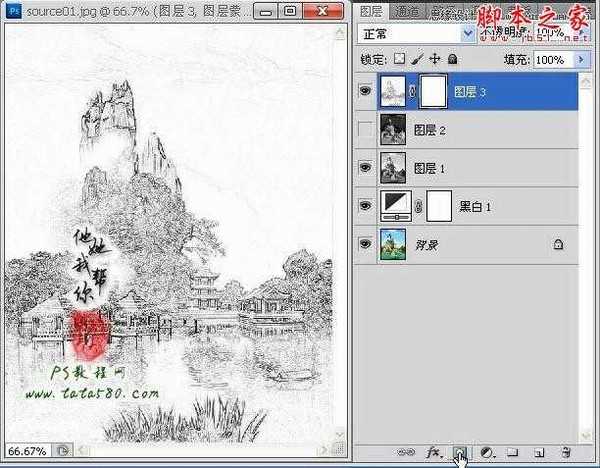Close the source01.jpg document window
The width and height of the screenshot is (600, 468).
click(323, 11)
